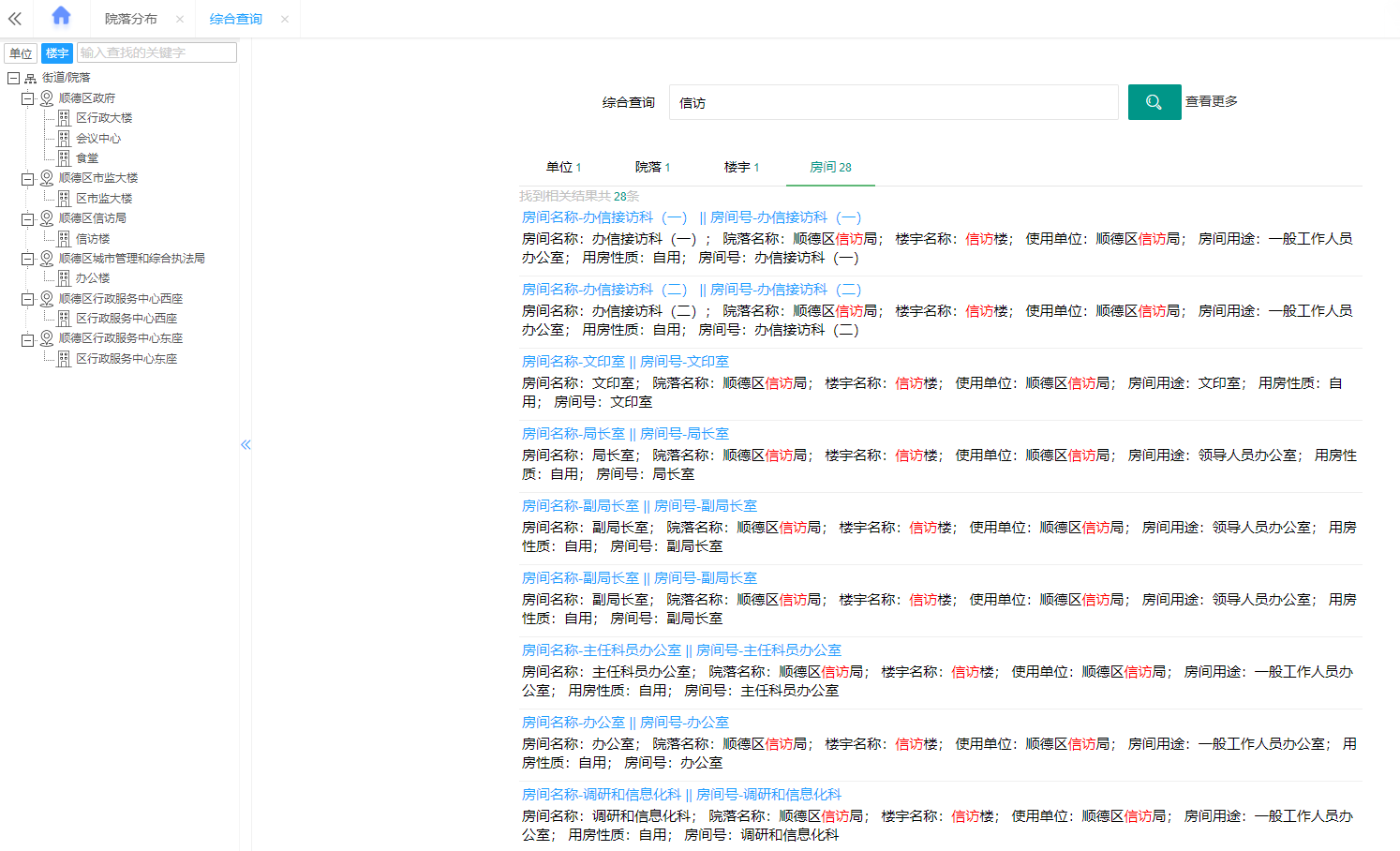Image resolution: width=1400 pixels, height=851 pixels.
Task: Select 会议中心 in the tree
Action: click(x=98, y=139)
